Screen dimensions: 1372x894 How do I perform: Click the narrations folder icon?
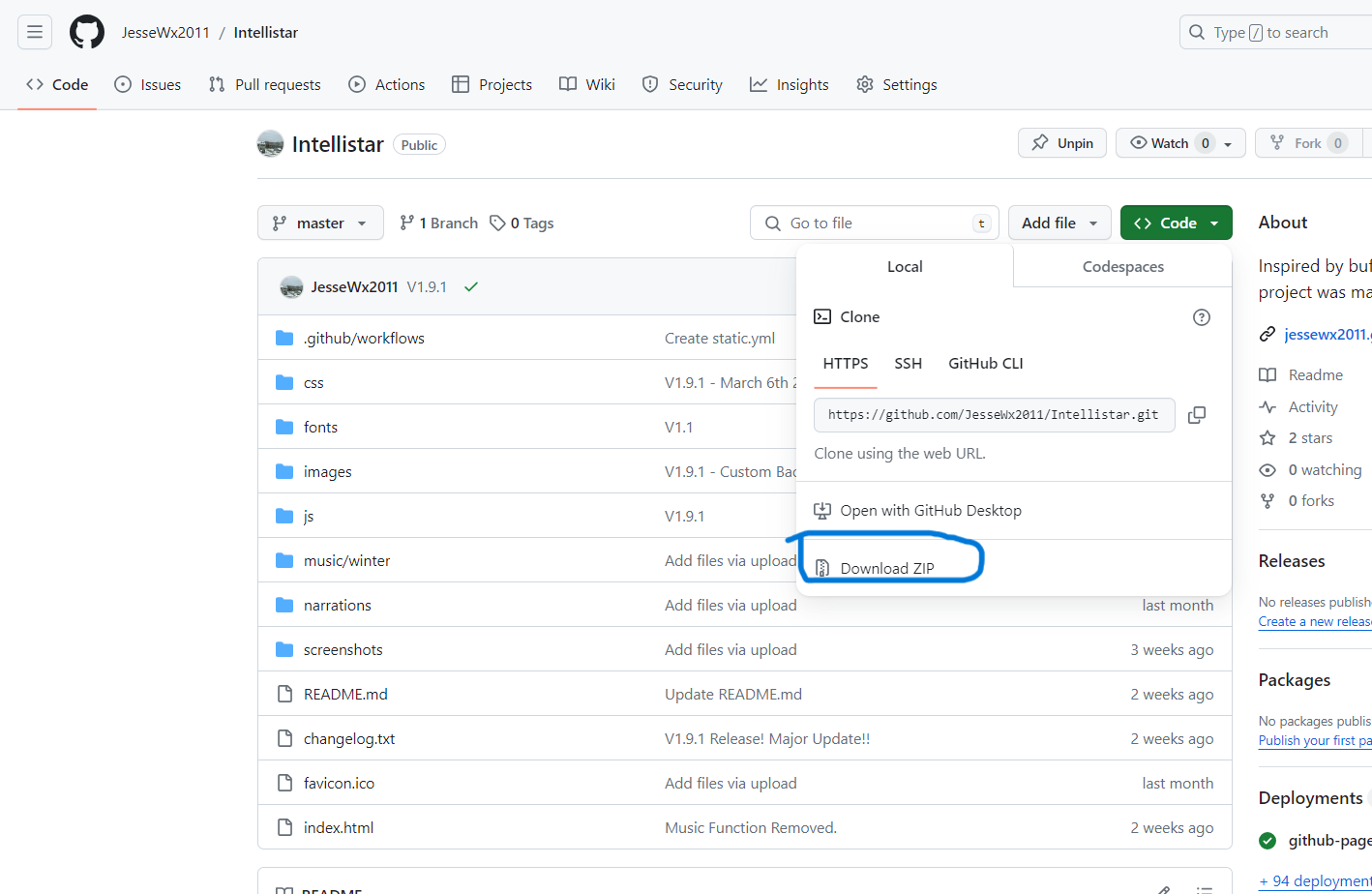284,605
